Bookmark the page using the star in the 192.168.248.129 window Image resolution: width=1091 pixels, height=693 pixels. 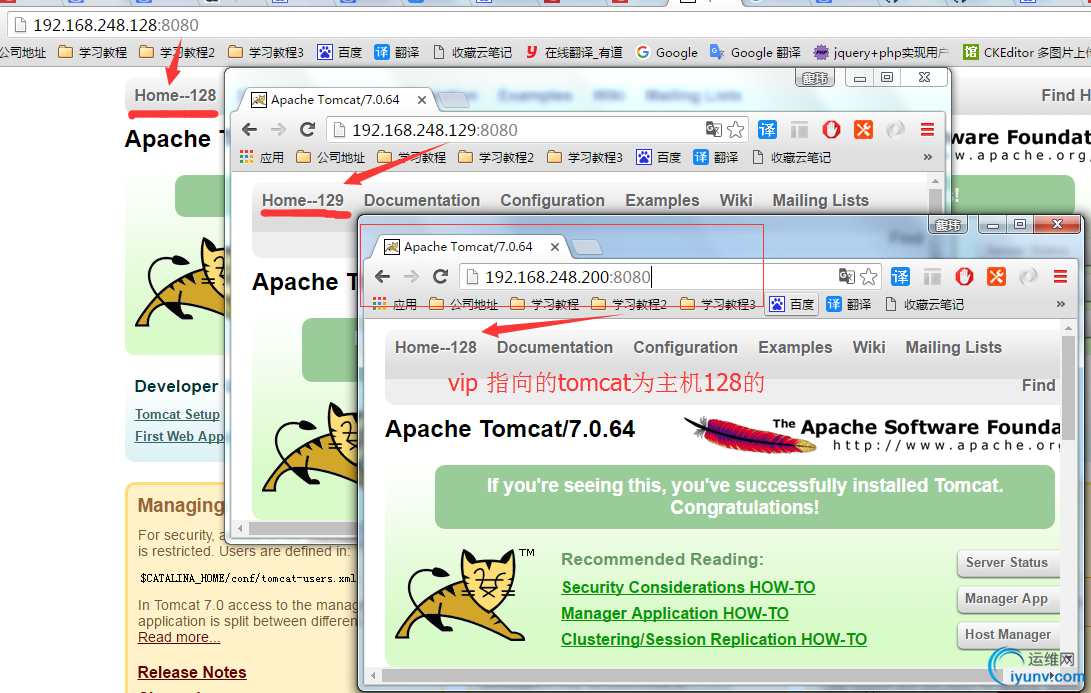pos(735,129)
